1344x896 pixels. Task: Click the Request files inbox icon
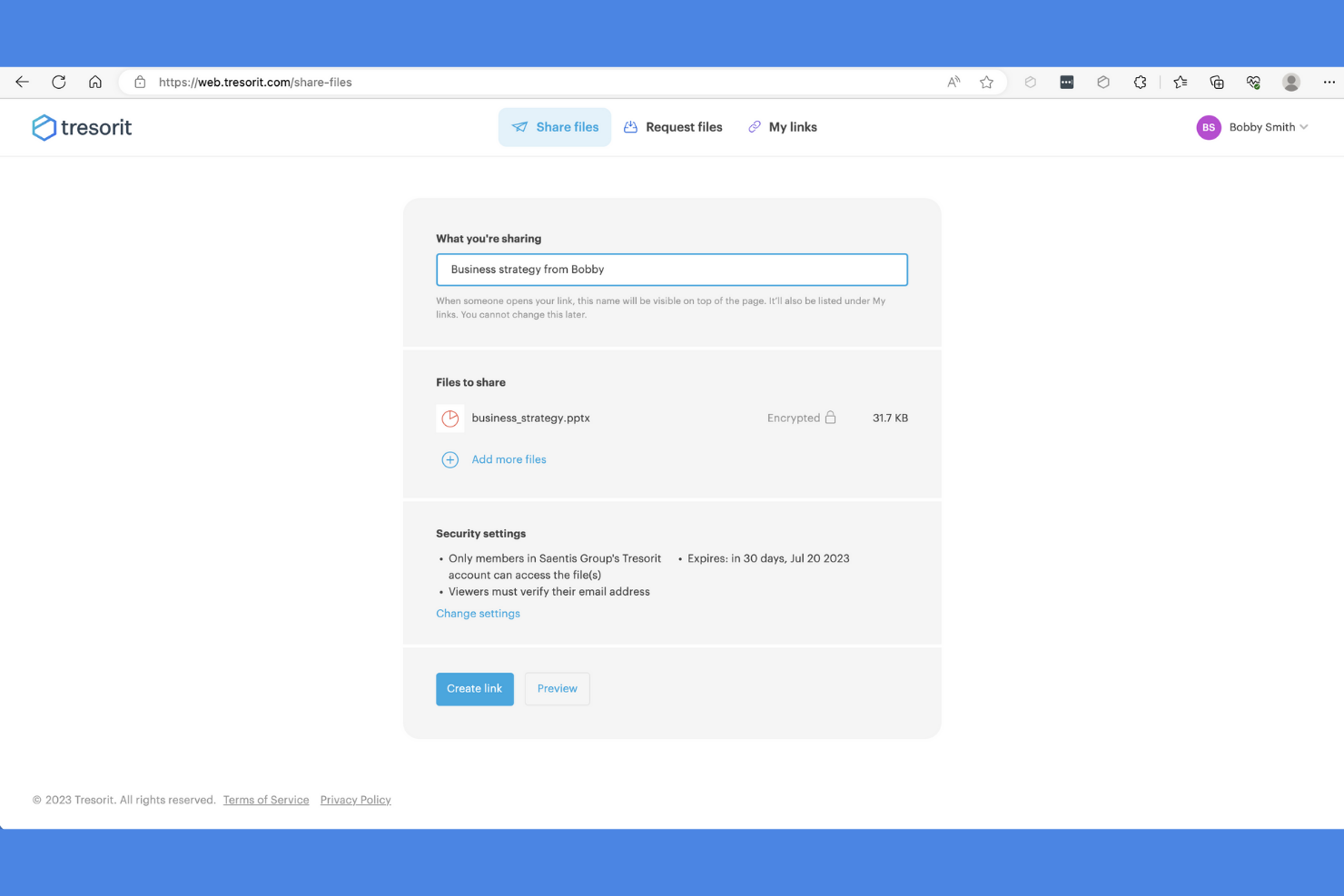[630, 127]
